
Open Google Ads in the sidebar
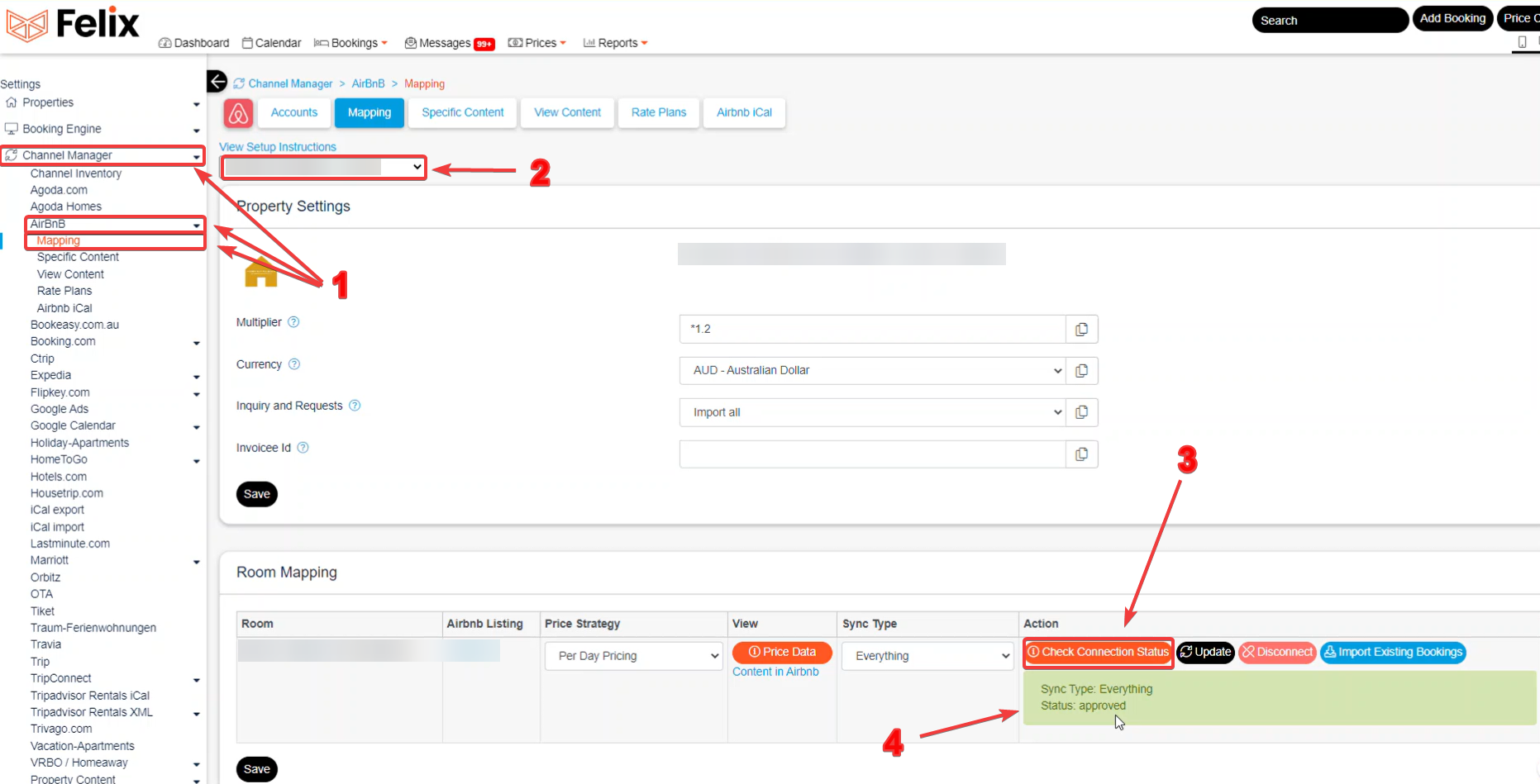pos(60,409)
